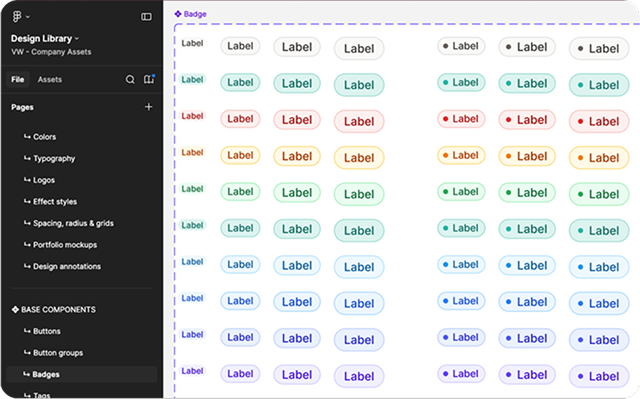Select the smallest red Label badge with dot

pos(461,119)
